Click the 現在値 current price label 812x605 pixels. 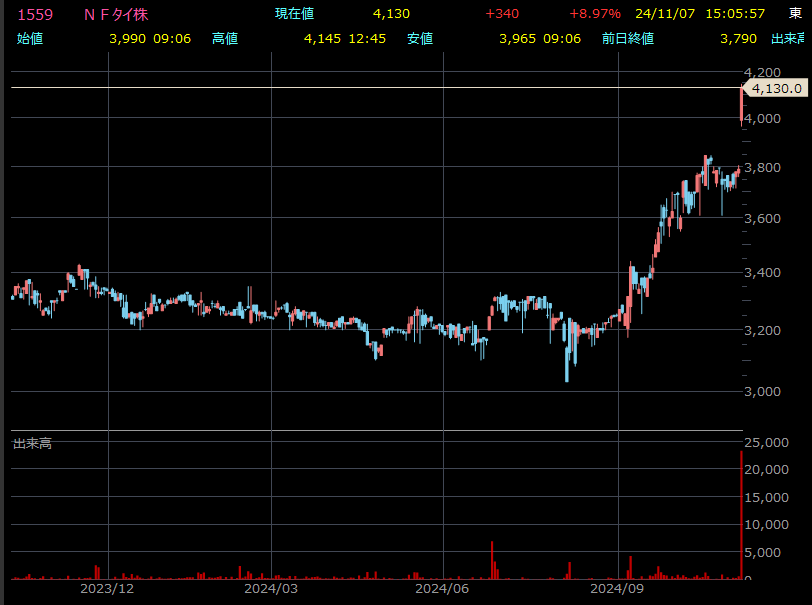pyautogui.click(x=295, y=14)
